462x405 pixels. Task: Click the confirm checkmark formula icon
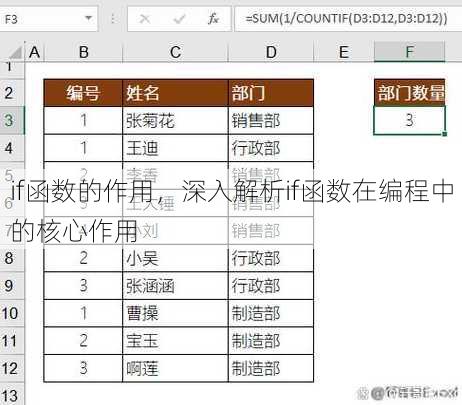tap(179, 19)
